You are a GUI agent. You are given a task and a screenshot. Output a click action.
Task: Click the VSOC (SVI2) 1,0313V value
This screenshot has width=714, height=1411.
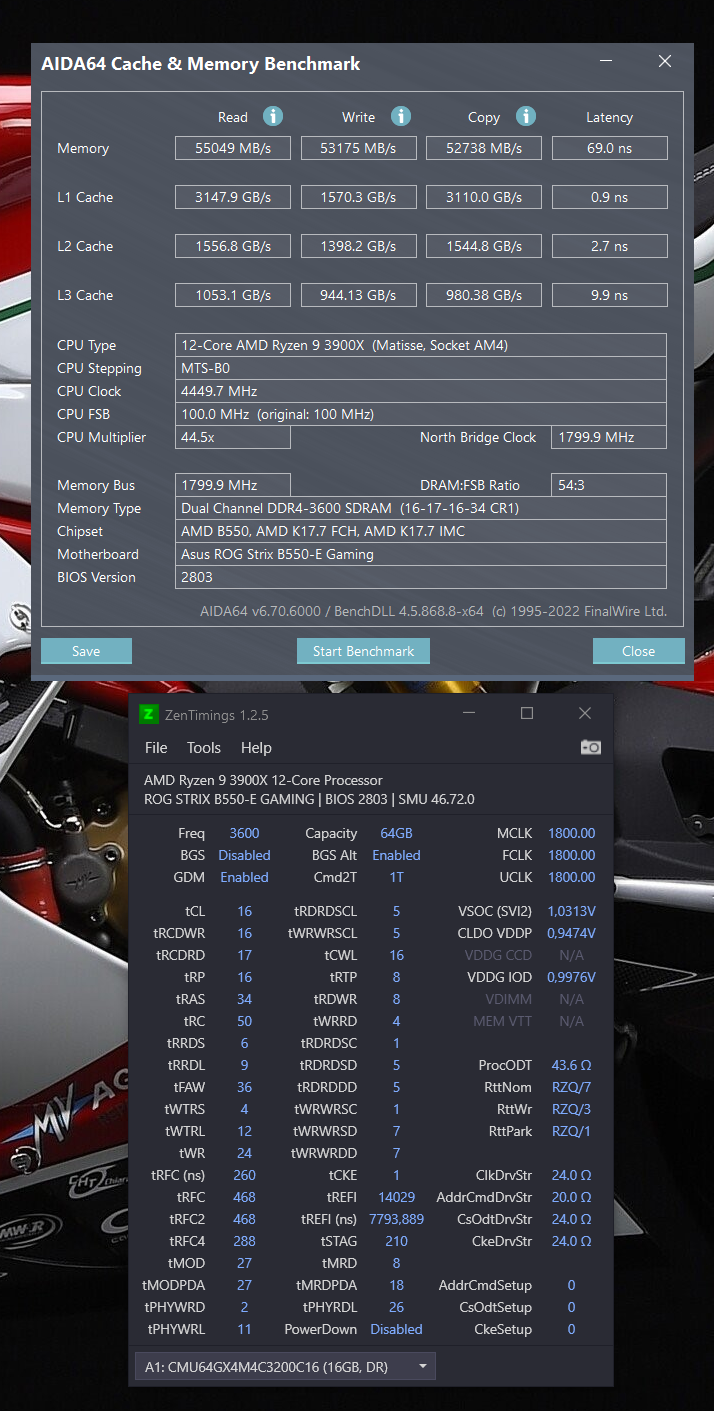coord(571,911)
